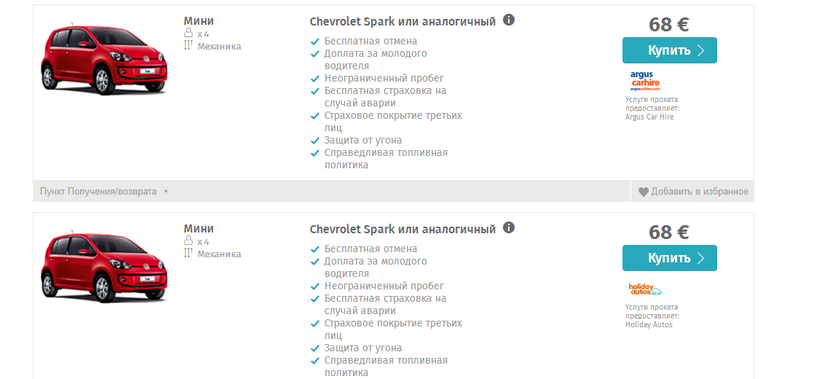
Task: Click info icon beside second Chevrolet Spark title
Action: point(509,228)
